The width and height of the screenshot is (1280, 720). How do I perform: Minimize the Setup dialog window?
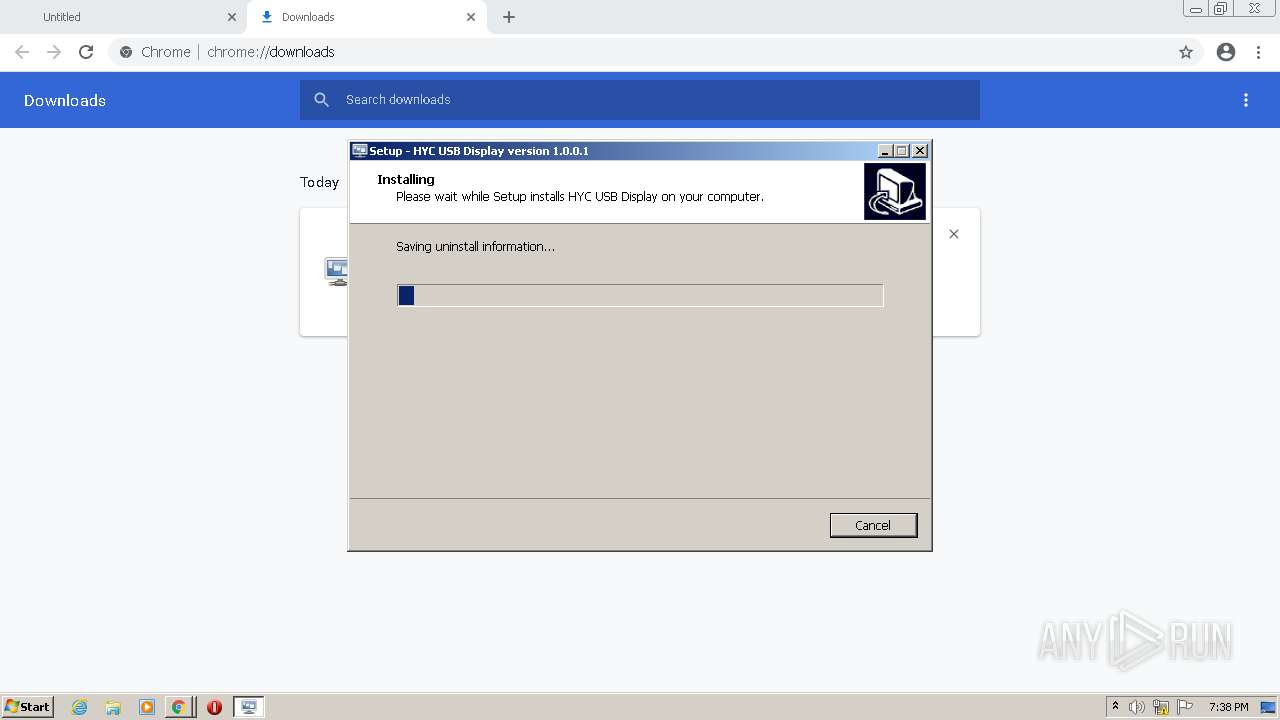pyautogui.click(x=885, y=151)
